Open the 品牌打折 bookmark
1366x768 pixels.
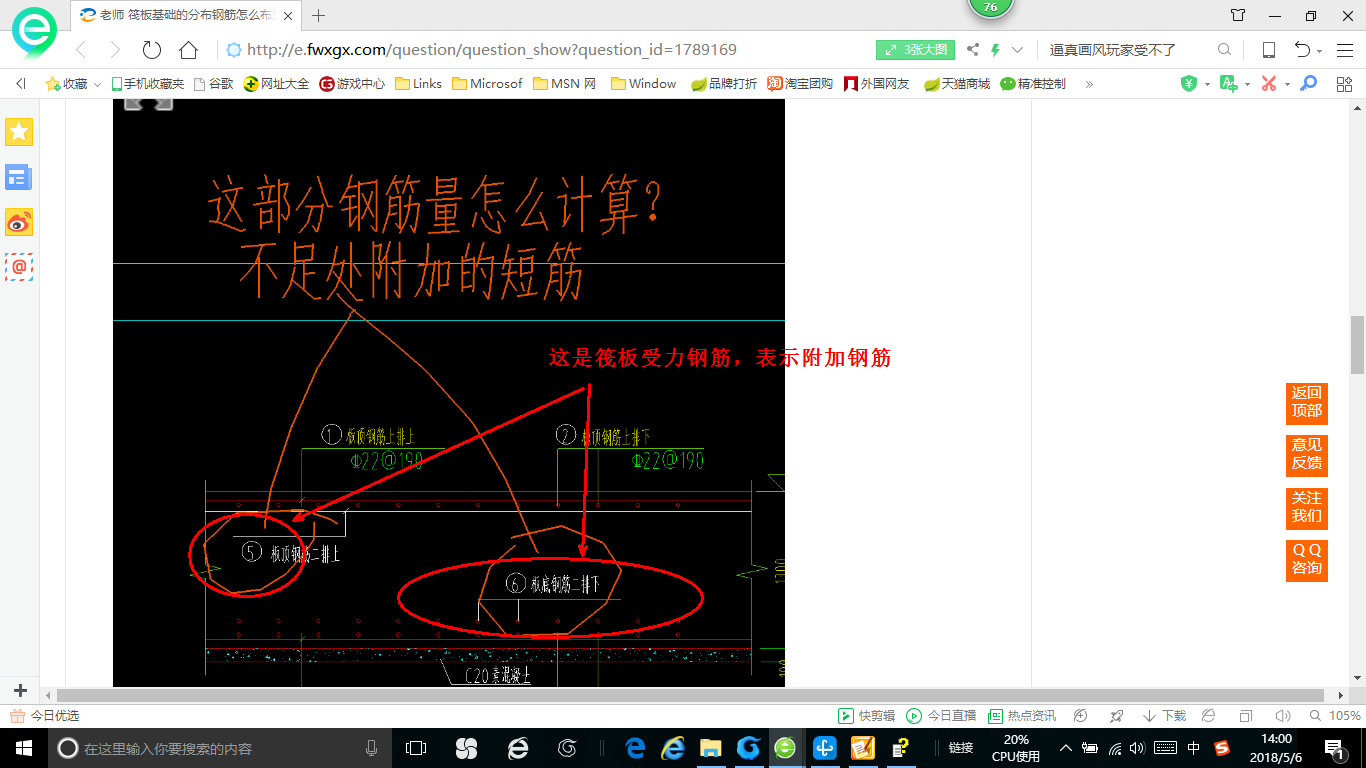[x=724, y=84]
